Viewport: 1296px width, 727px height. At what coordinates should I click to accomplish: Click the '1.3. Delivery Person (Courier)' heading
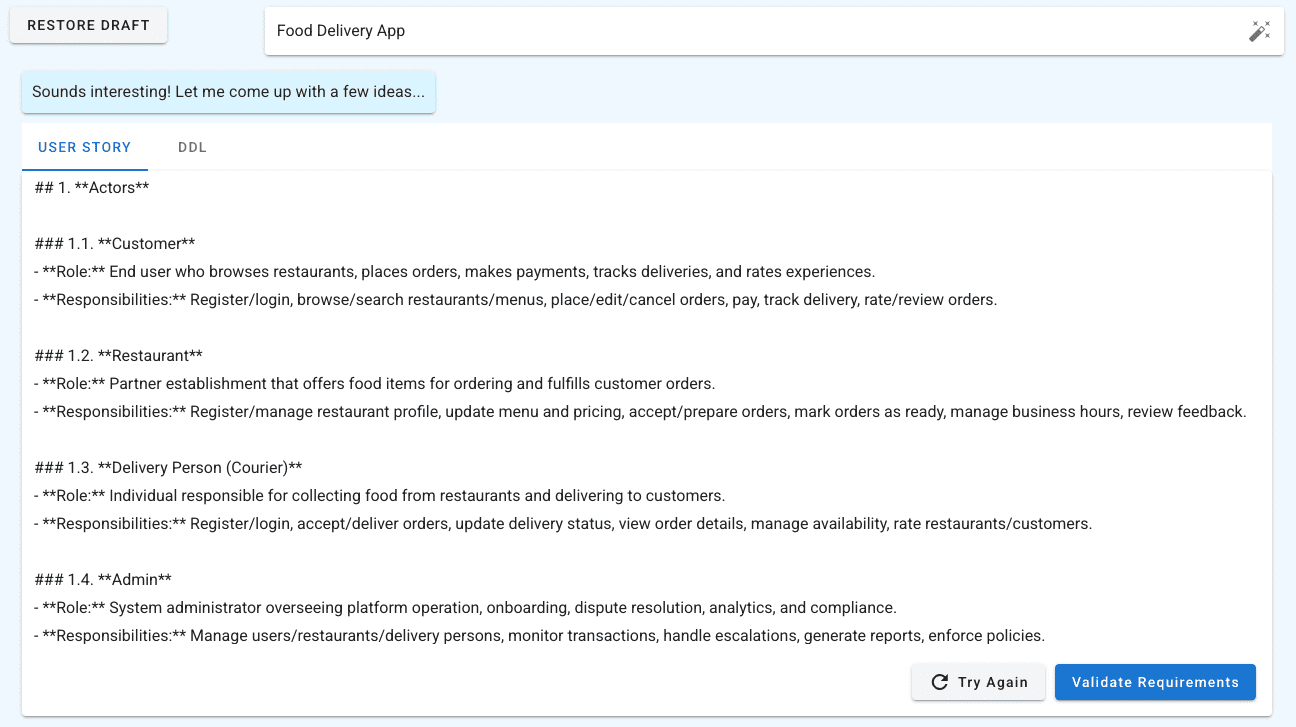[168, 468]
